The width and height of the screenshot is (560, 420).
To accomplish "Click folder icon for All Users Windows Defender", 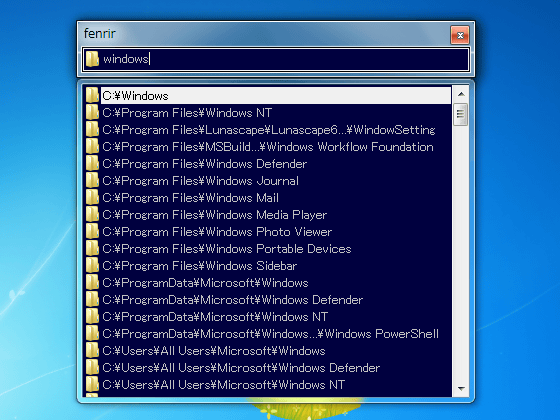I will click(x=92, y=368).
